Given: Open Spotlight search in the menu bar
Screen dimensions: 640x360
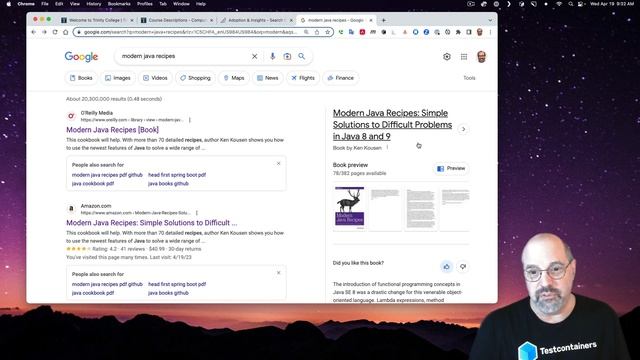Looking at the screenshot, I should 570,4.
